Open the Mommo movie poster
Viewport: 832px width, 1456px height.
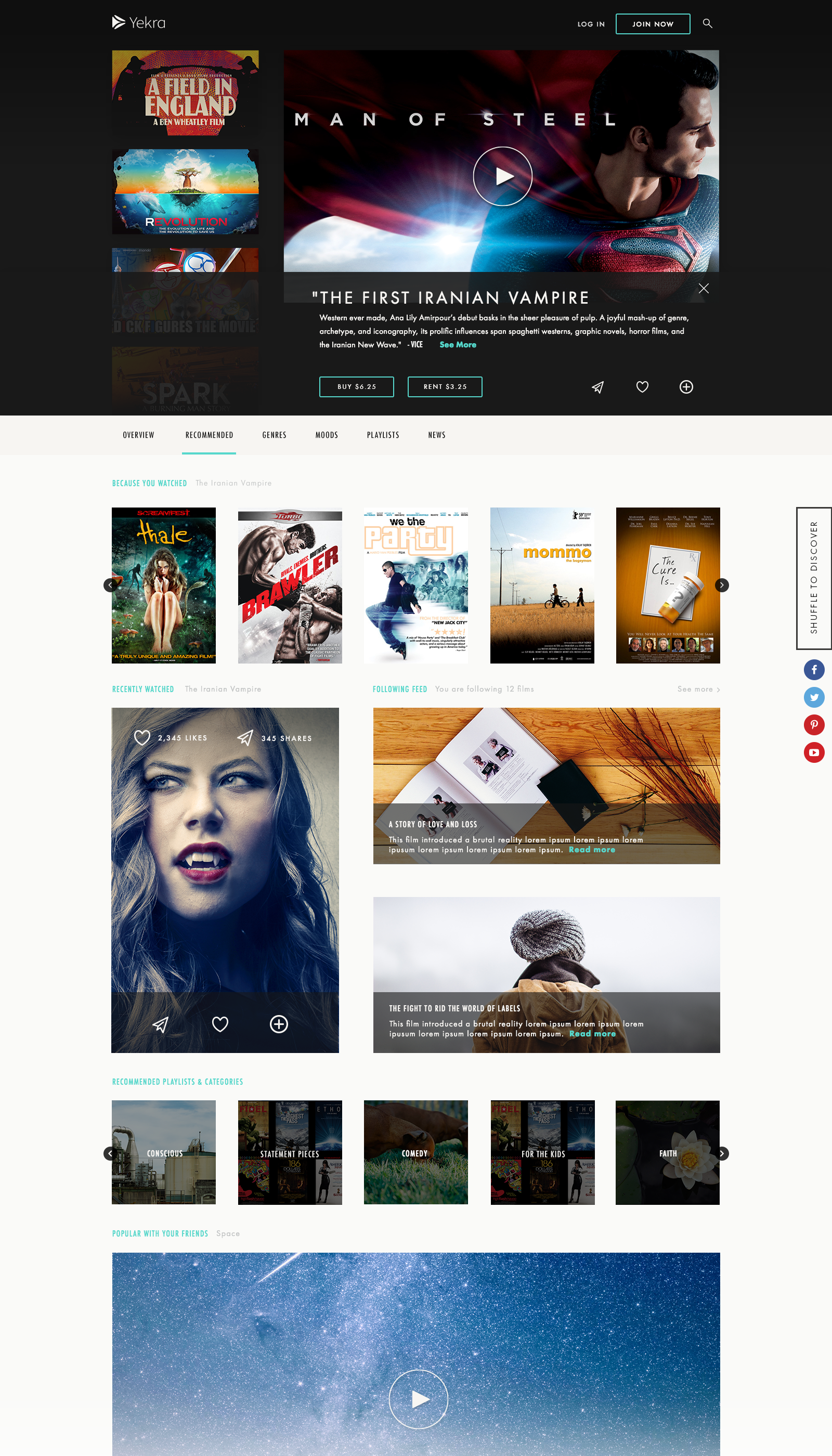(x=542, y=585)
